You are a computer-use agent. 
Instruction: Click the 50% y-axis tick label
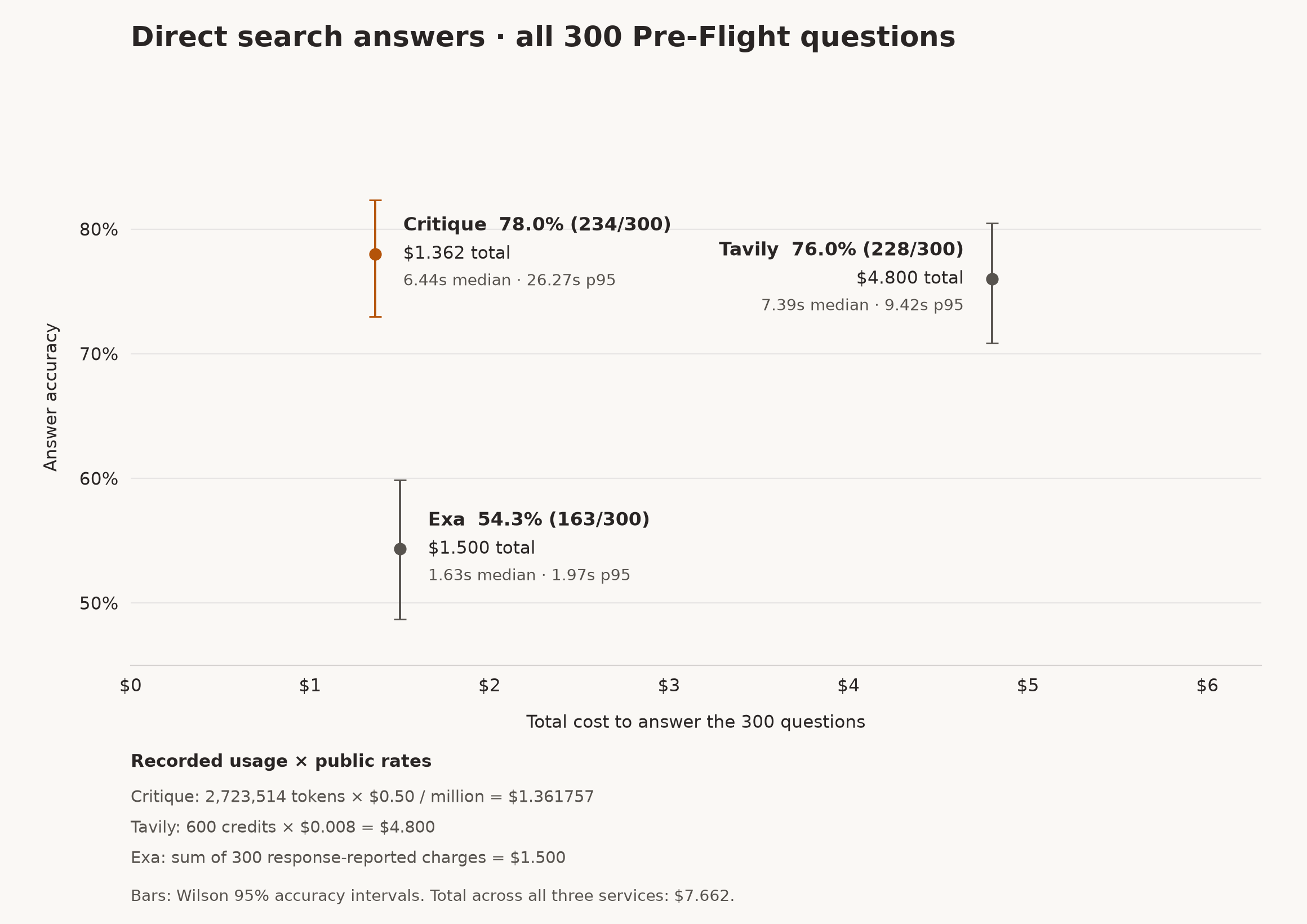click(x=99, y=603)
